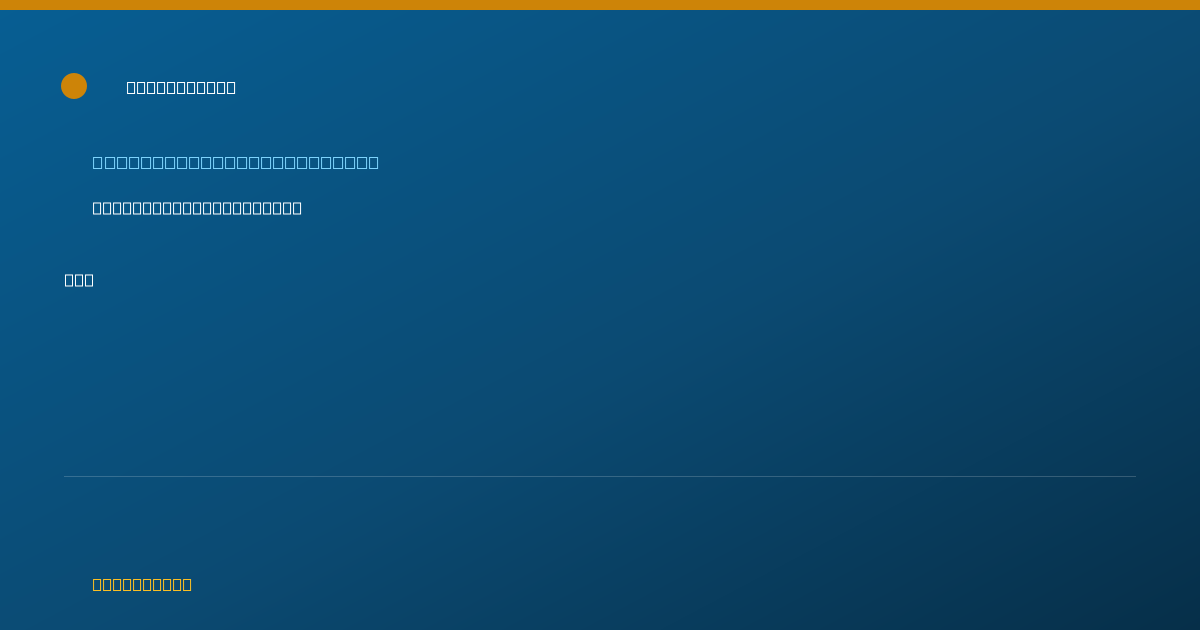The image size is (1200, 630).
Task: Click the thin horizontal divider line
Action: pyautogui.click(x=600, y=476)
